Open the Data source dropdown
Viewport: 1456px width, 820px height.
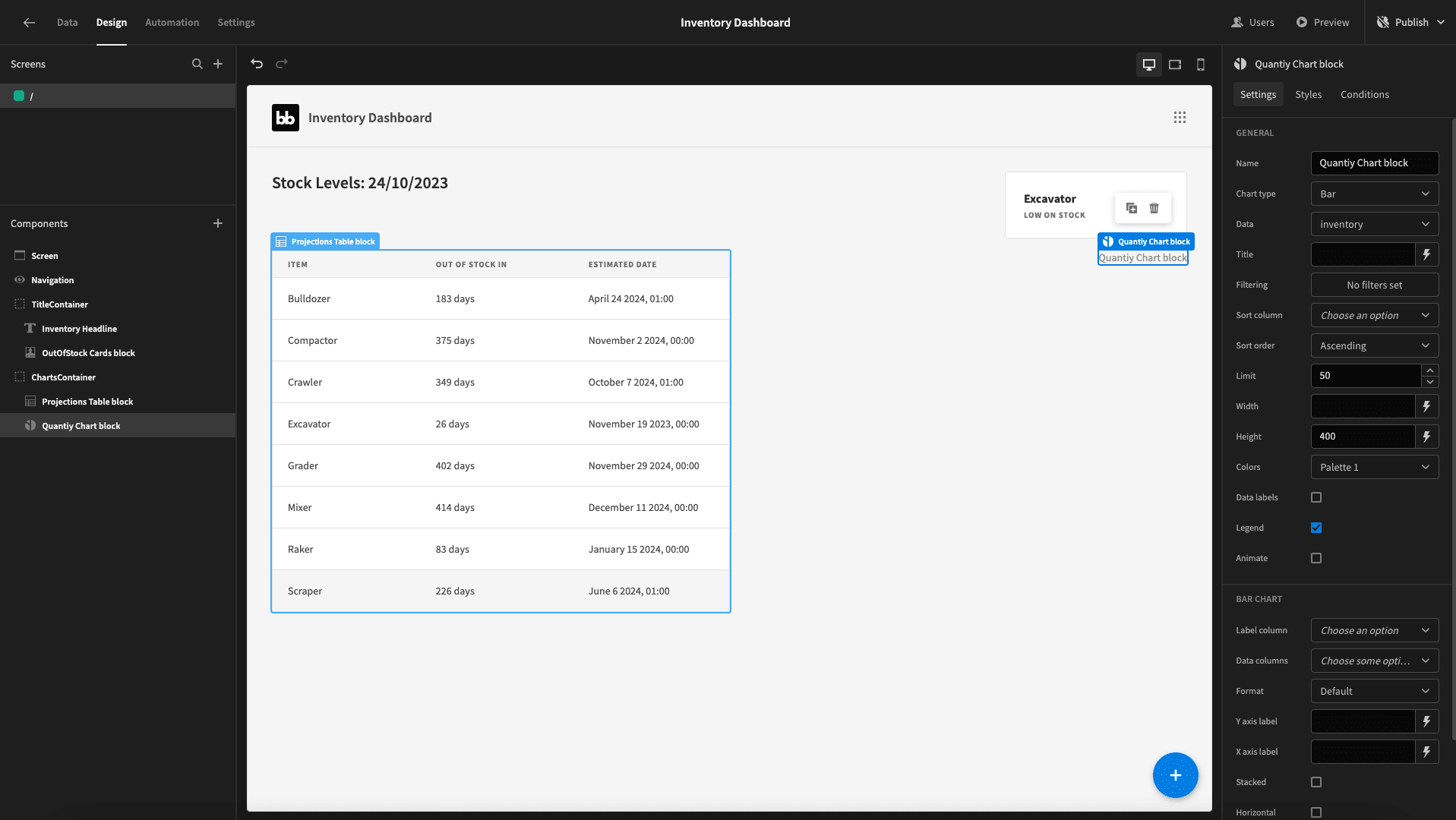click(1375, 224)
